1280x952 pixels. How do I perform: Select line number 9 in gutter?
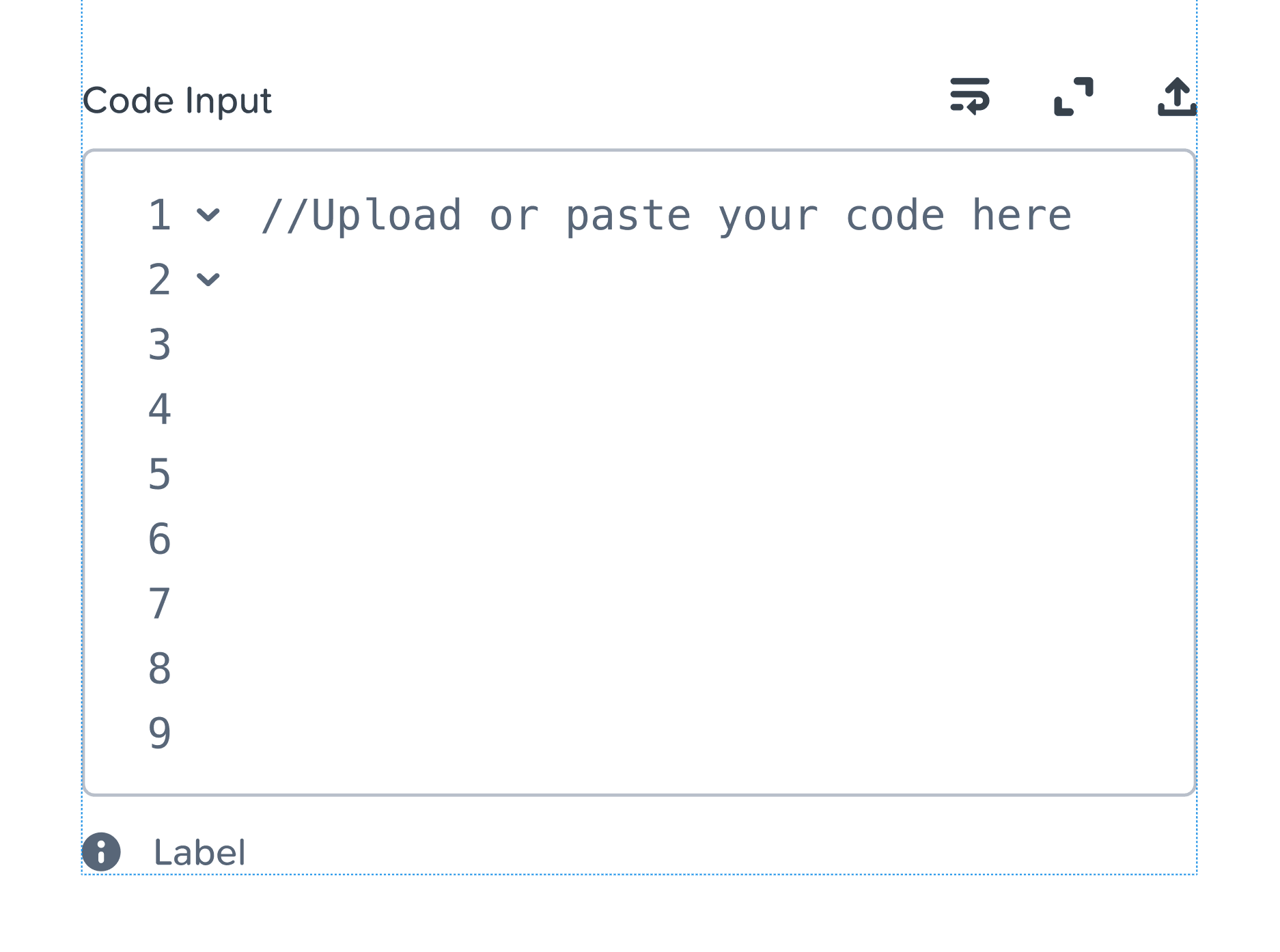(159, 733)
